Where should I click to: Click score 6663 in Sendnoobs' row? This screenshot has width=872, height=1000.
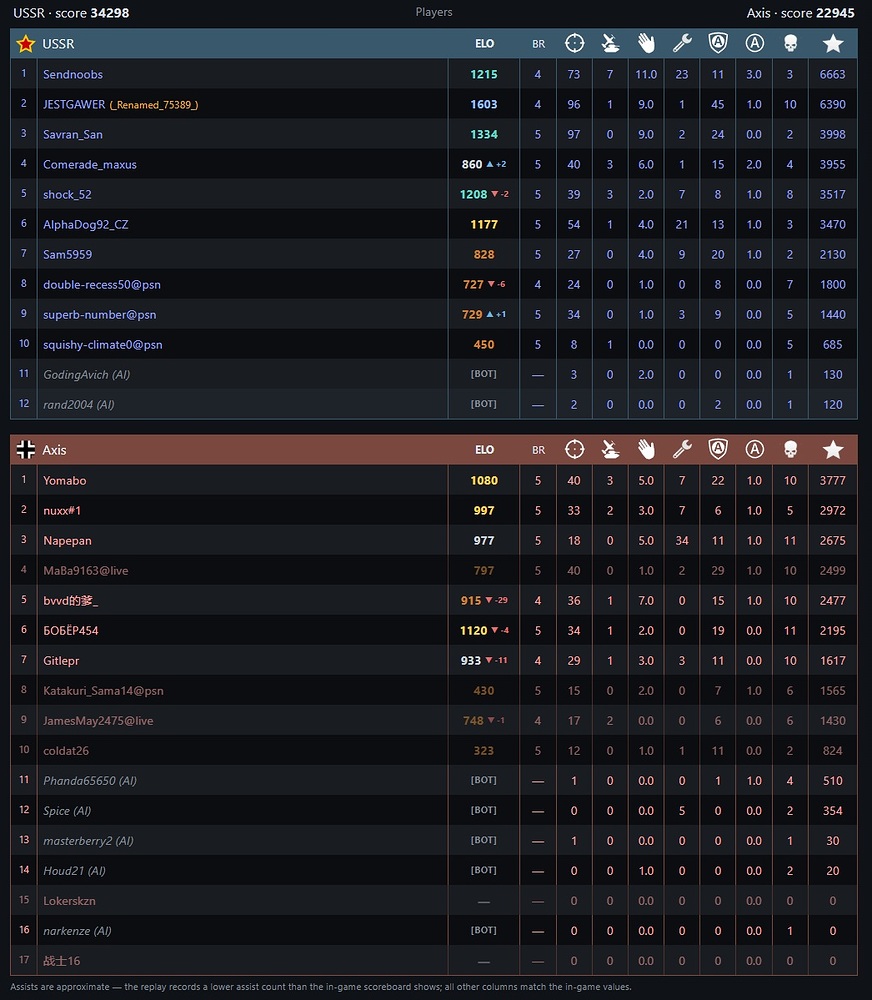coord(832,74)
